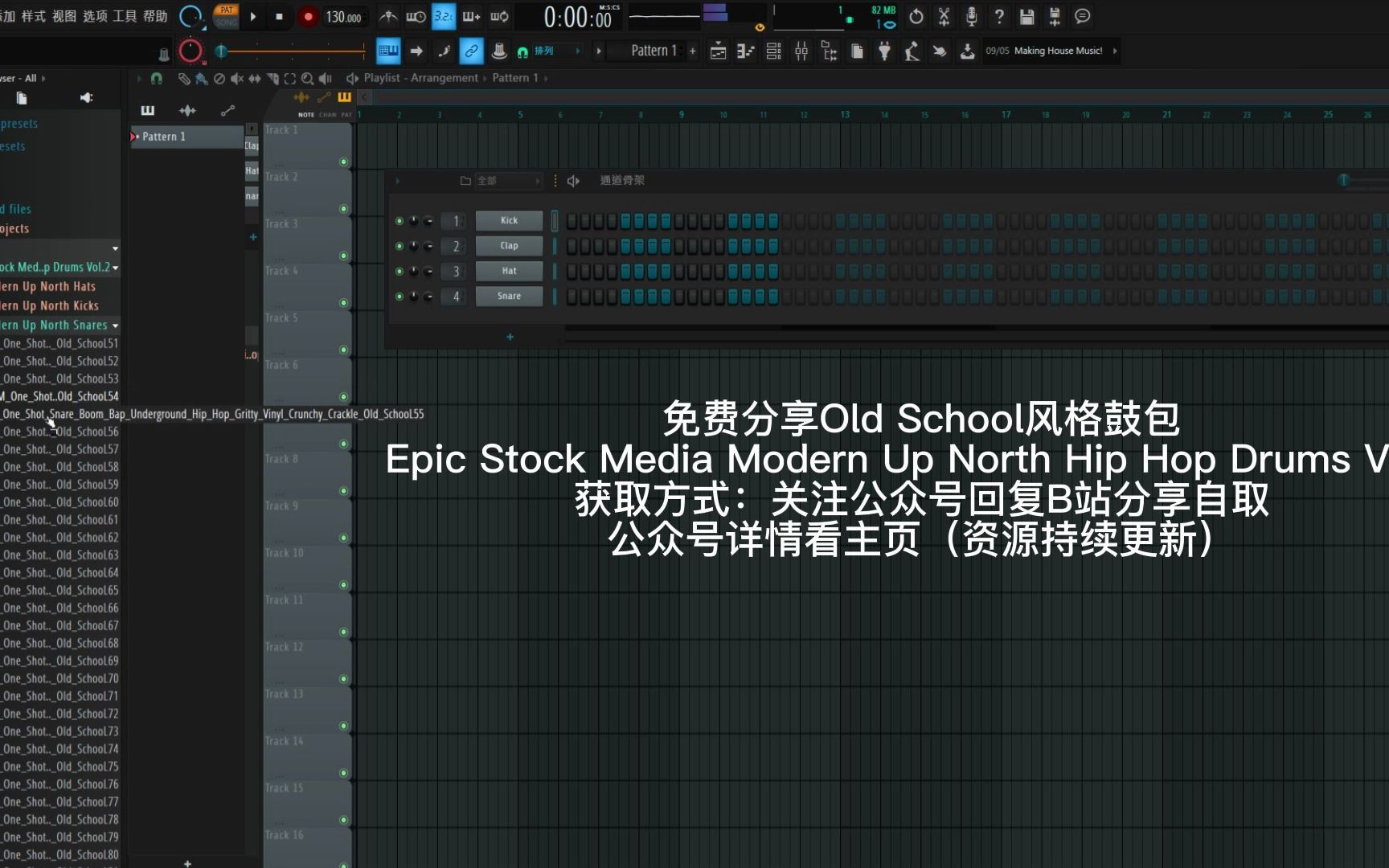
Task: Click the metronome icon
Action: 388,16
